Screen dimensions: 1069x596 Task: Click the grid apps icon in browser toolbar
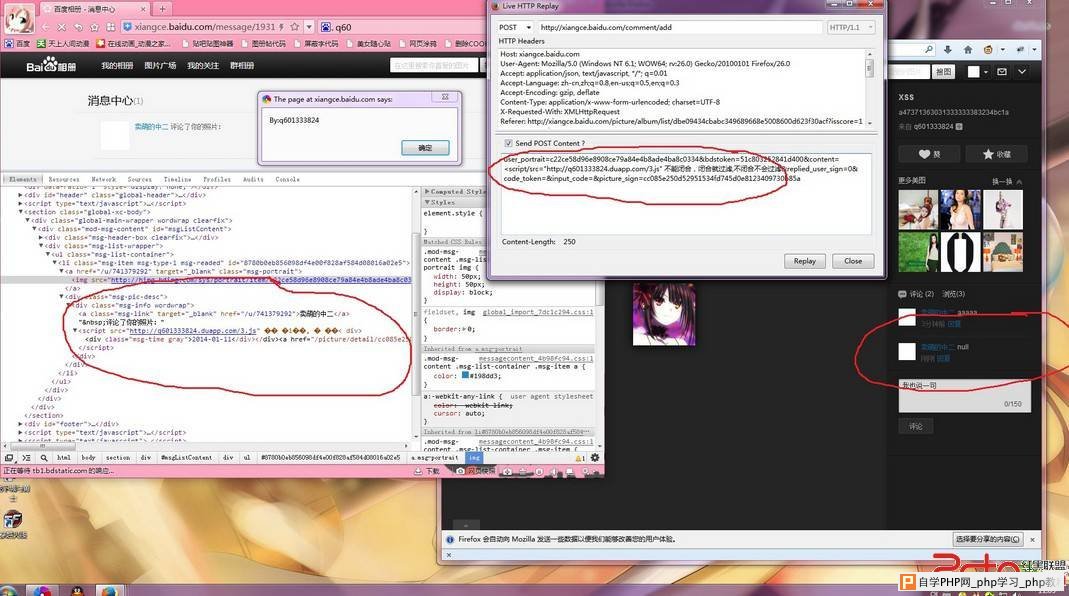pyautogui.click(x=110, y=27)
